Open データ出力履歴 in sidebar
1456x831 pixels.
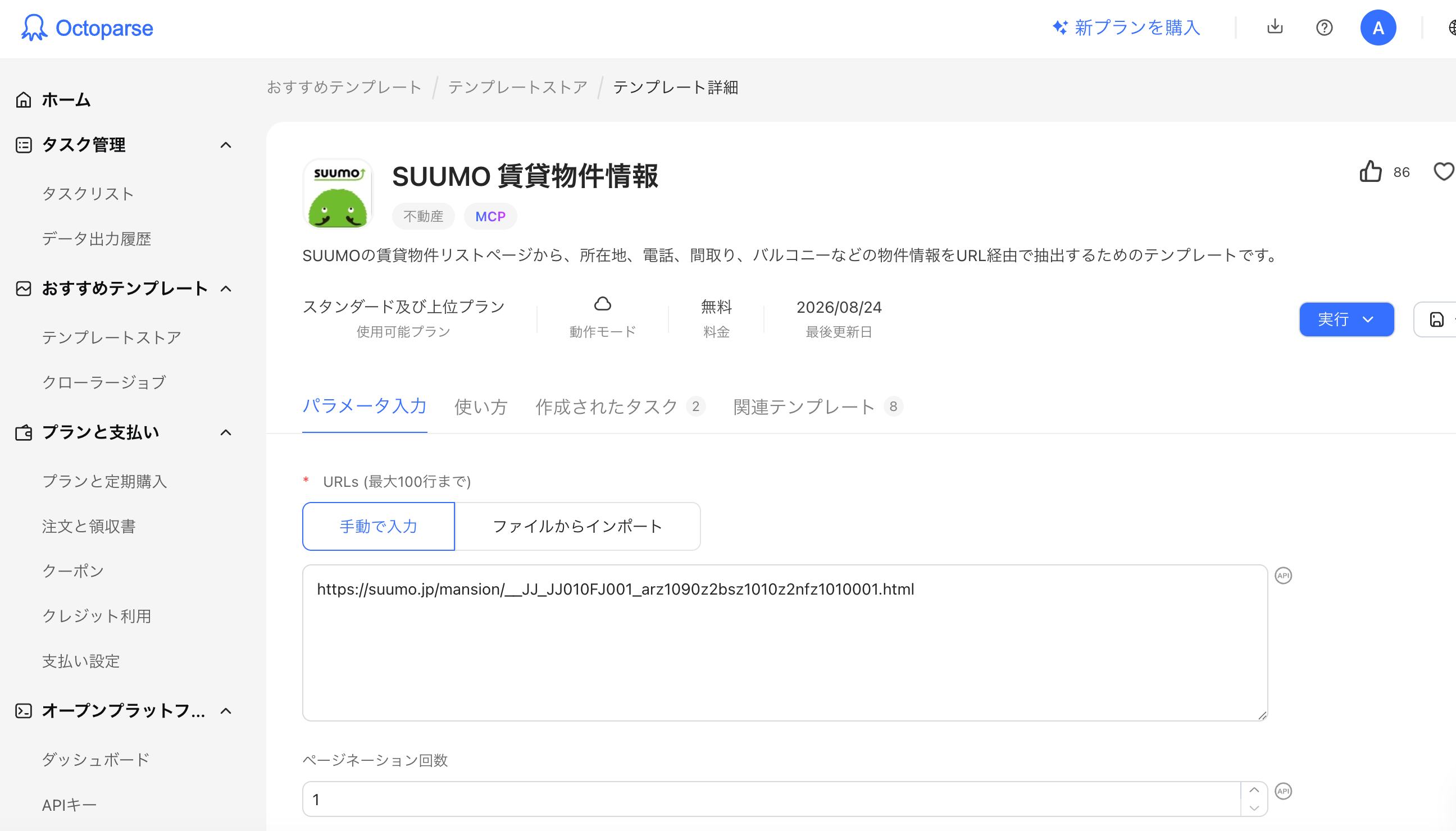pyautogui.click(x=97, y=239)
